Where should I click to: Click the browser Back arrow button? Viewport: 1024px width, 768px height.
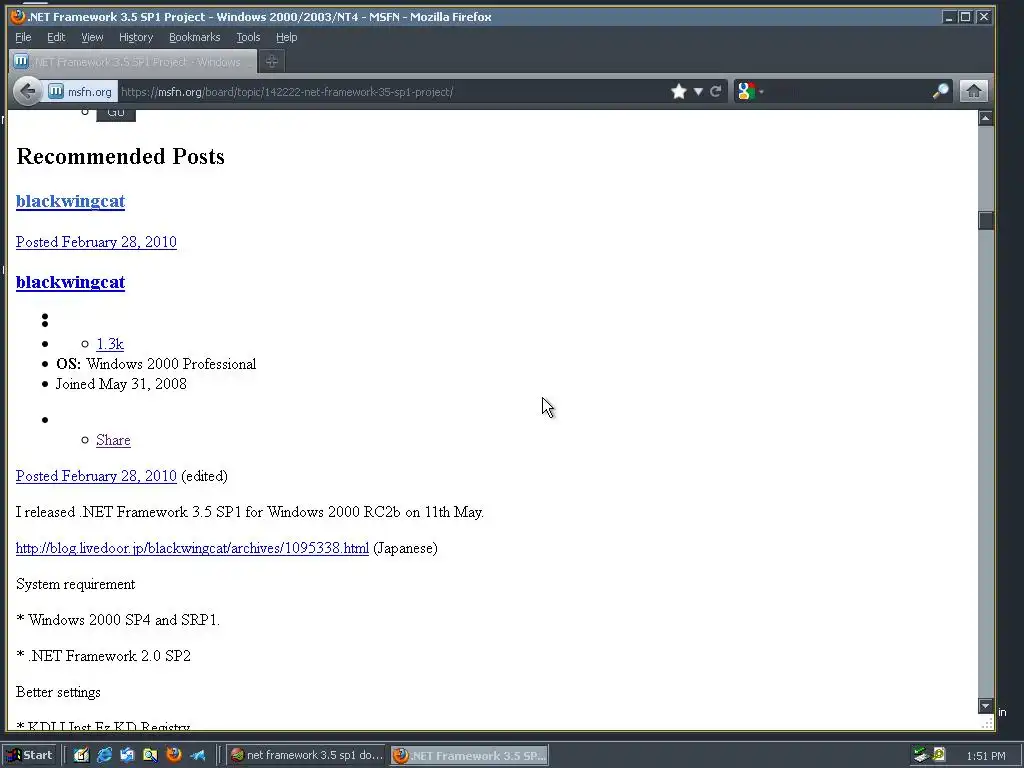click(x=27, y=91)
